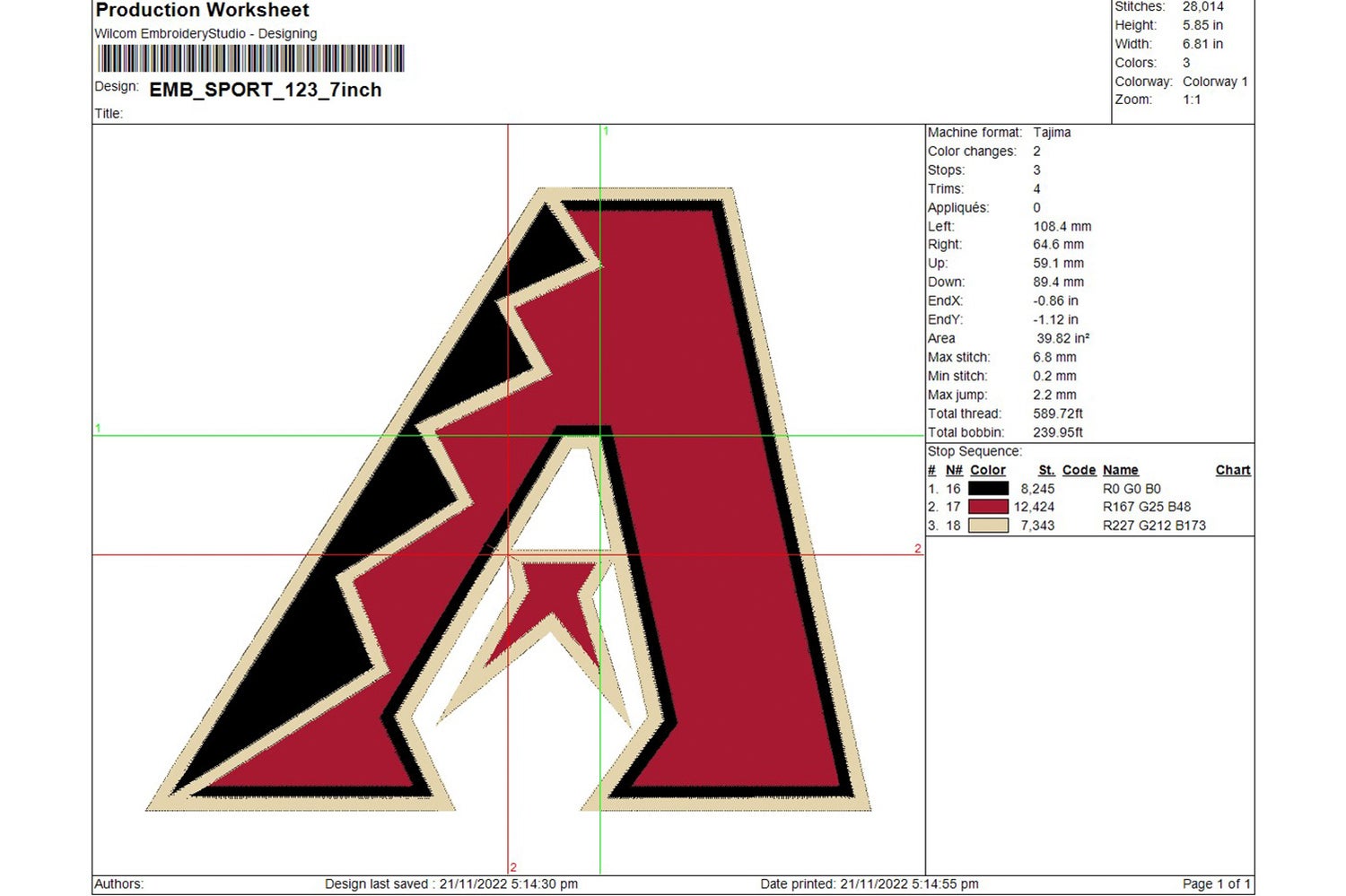Click the Chart link in the stop sequence
This screenshot has width=1346, height=896.
pyautogui.click(x=1232, y=470)
